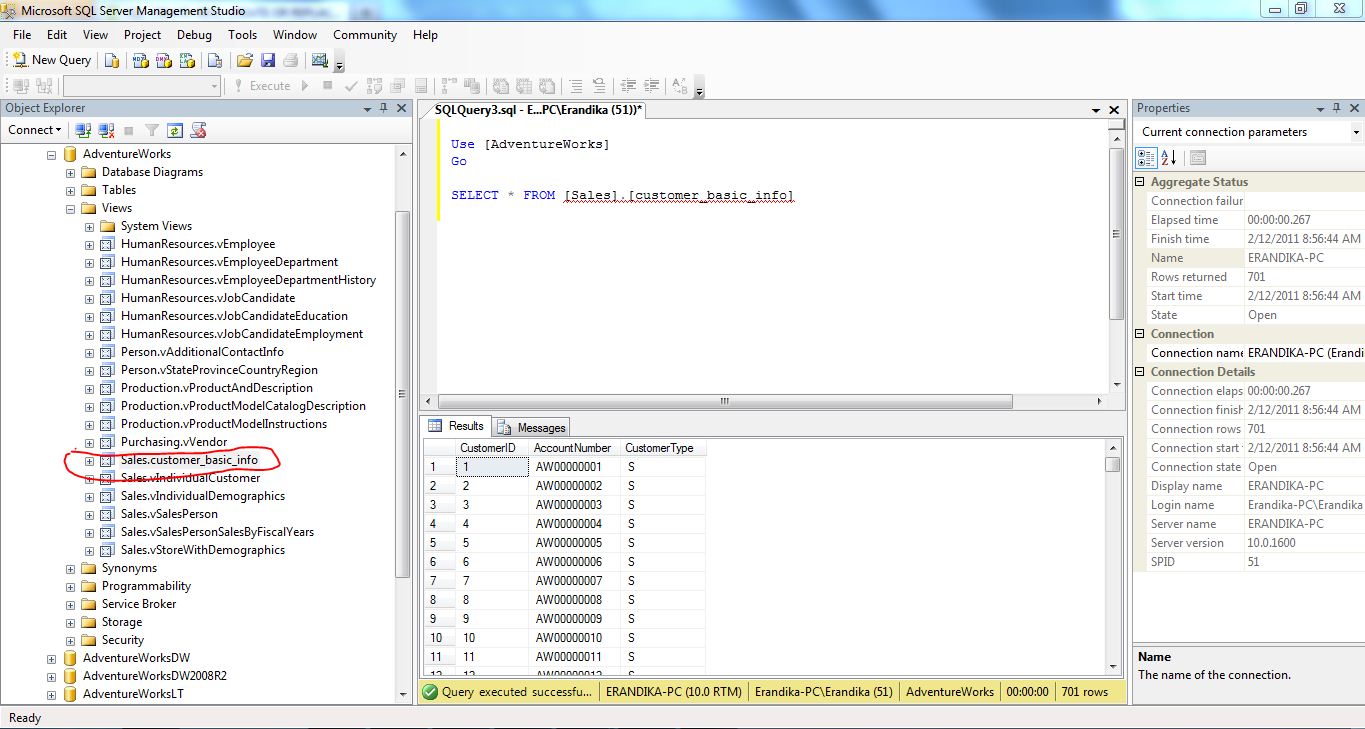Click the Filter funnel icon in Object Explorer

point(152,130)
